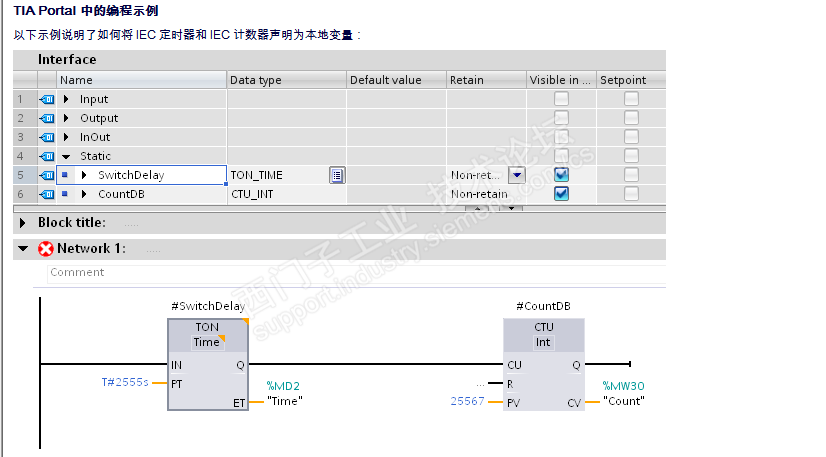
Task: Click the InOut row interface tag icon
Action: pyautogui.click(x=47, y=137)
